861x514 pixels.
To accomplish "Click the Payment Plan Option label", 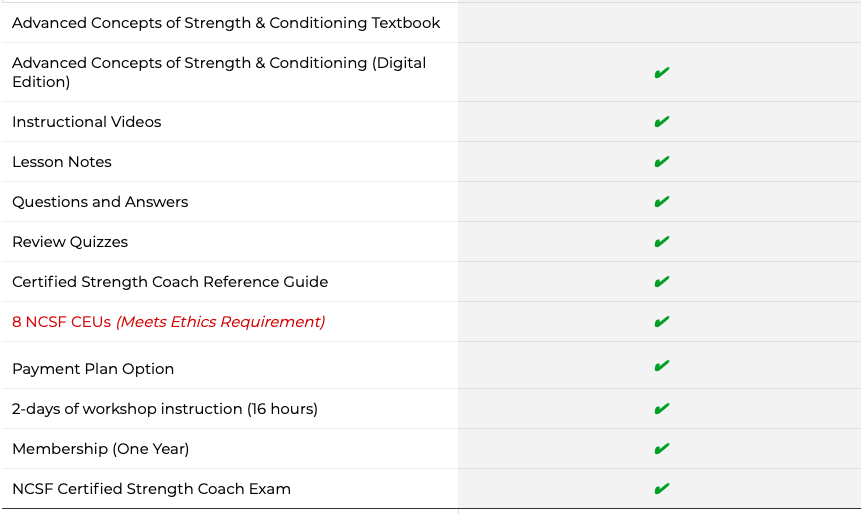I will pyautogui.click(x=93, y=369).
